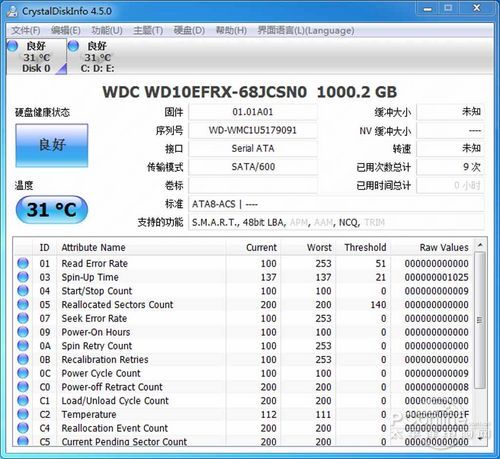Click the status icon for Seek Error Rate
Screen dimensions: 500x459
23,318
